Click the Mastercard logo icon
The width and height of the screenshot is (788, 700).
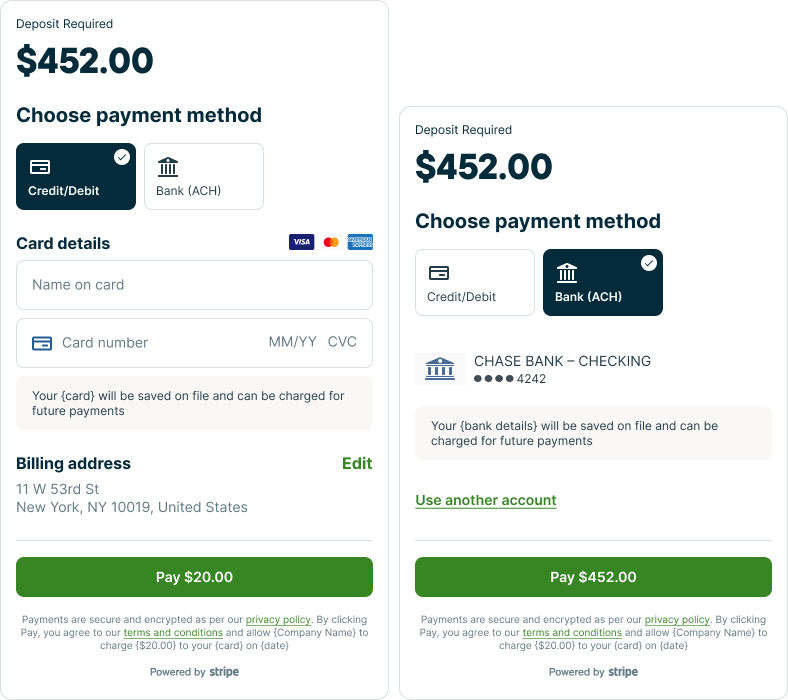(x=331, y=242)
